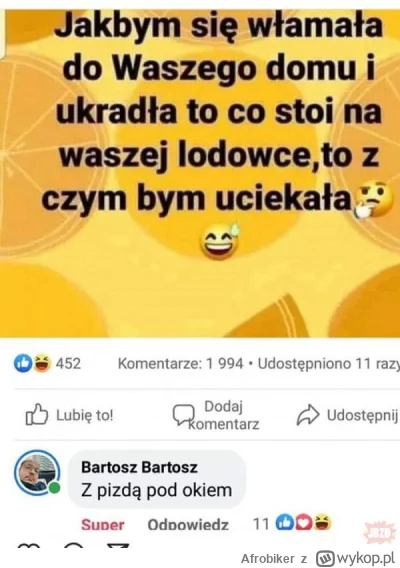Click Odpowiedz to reply to the comment
This screenshot has width=400, height=568.
(188, 525)
